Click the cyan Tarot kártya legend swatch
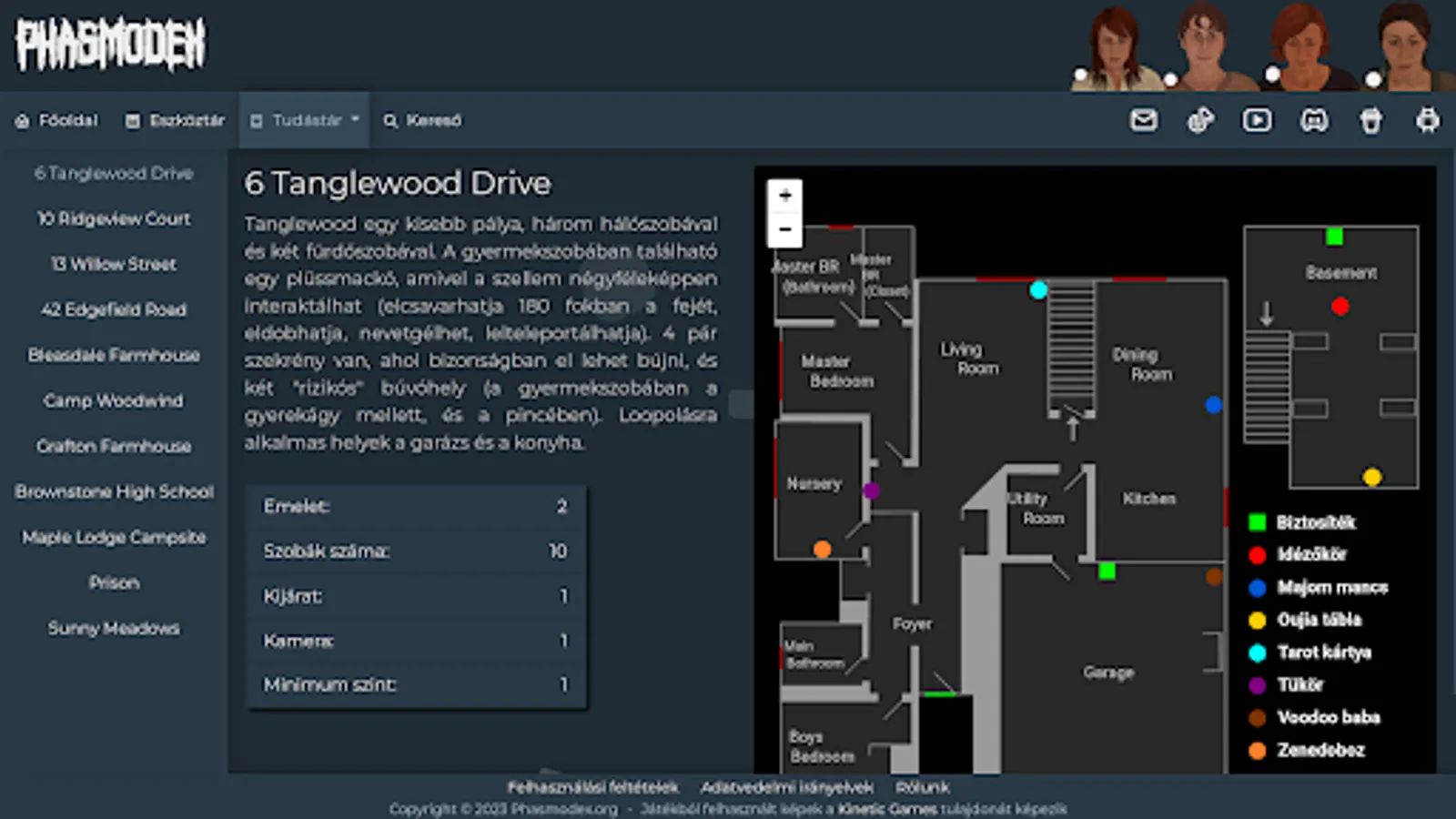The width and height of the screenshot is (1456, 819). pos(1258,652)
